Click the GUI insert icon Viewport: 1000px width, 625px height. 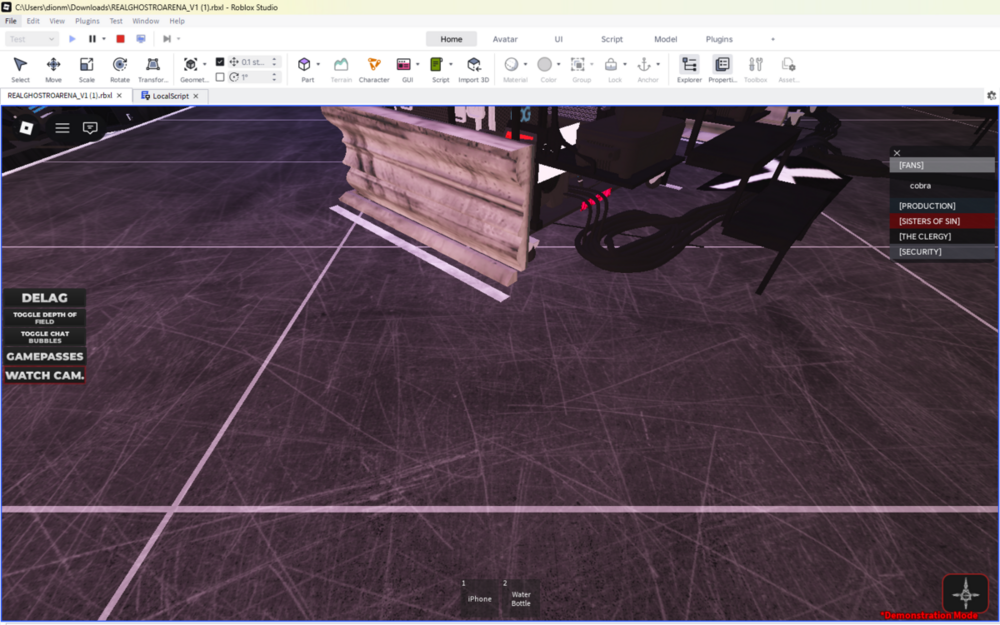[x=404, y=64]
